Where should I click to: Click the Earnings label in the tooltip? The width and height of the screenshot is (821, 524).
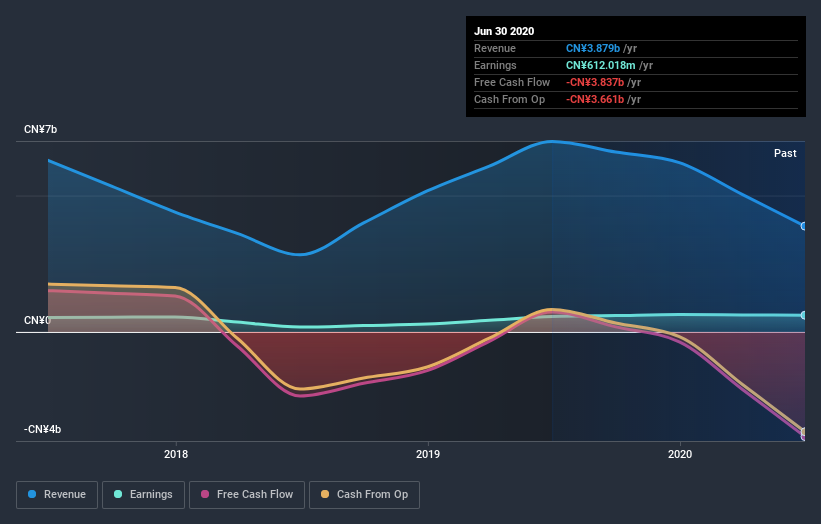pos(495,65)
